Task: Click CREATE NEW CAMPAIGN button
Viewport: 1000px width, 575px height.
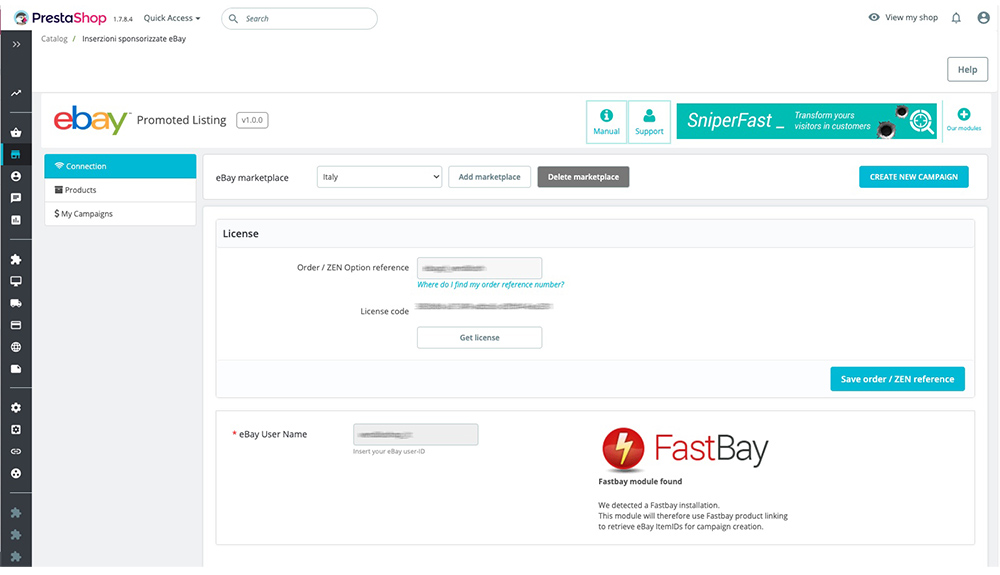Action: tap(913, 177)
